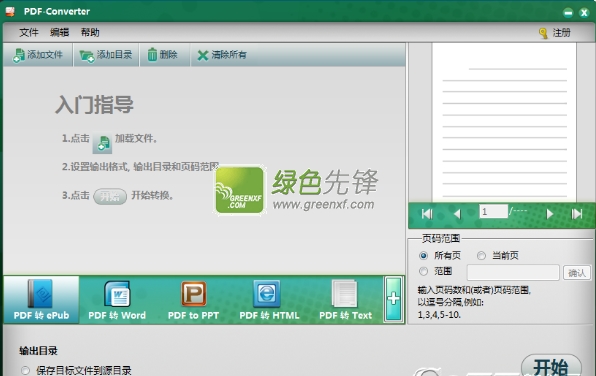Jump to the last preview page

tap(577, 214)
